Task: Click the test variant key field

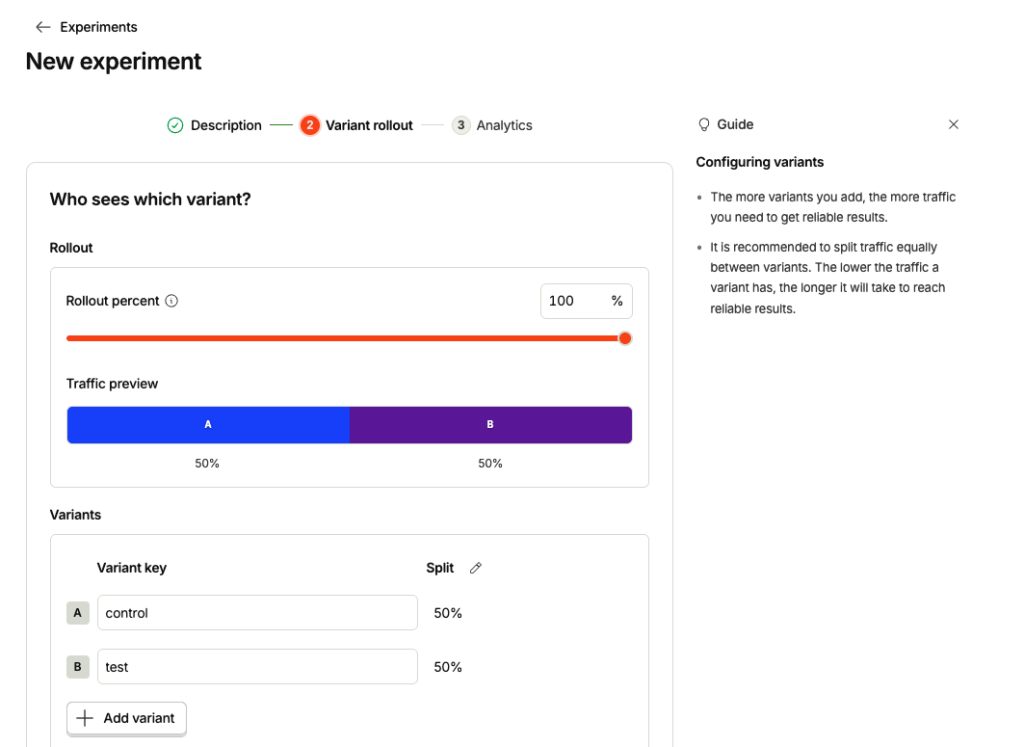Action: click(257, 667)
